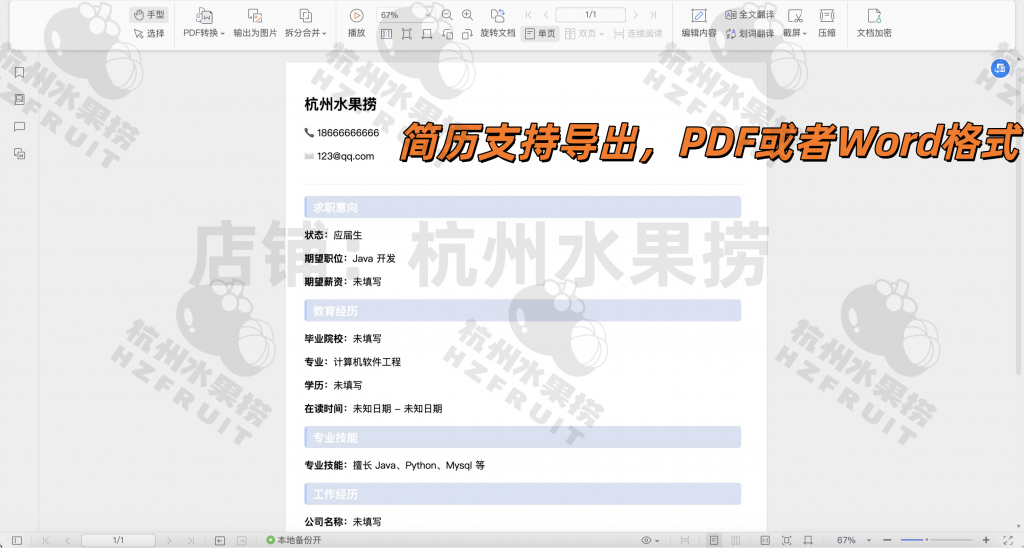The width and height of the screenshot is (1024, 548).
Task: Click 划词翻译 word selection translation
Action: point(750,33)
